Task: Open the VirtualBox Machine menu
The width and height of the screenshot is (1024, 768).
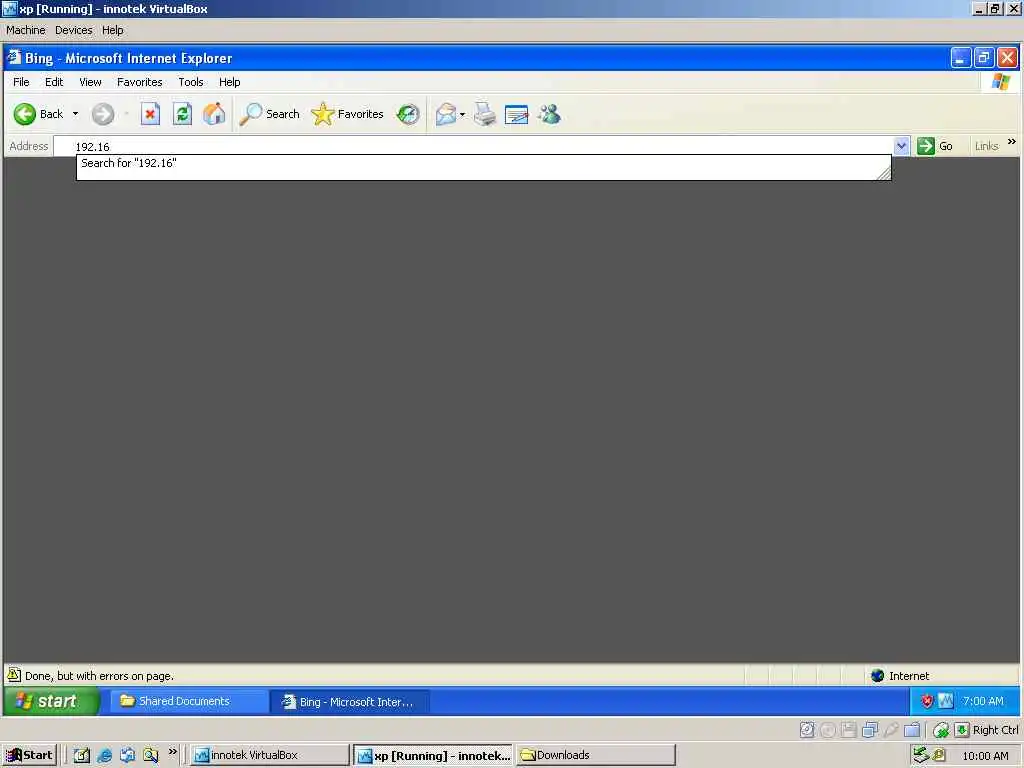Action: pyautogui.click(x=25, y=30)
